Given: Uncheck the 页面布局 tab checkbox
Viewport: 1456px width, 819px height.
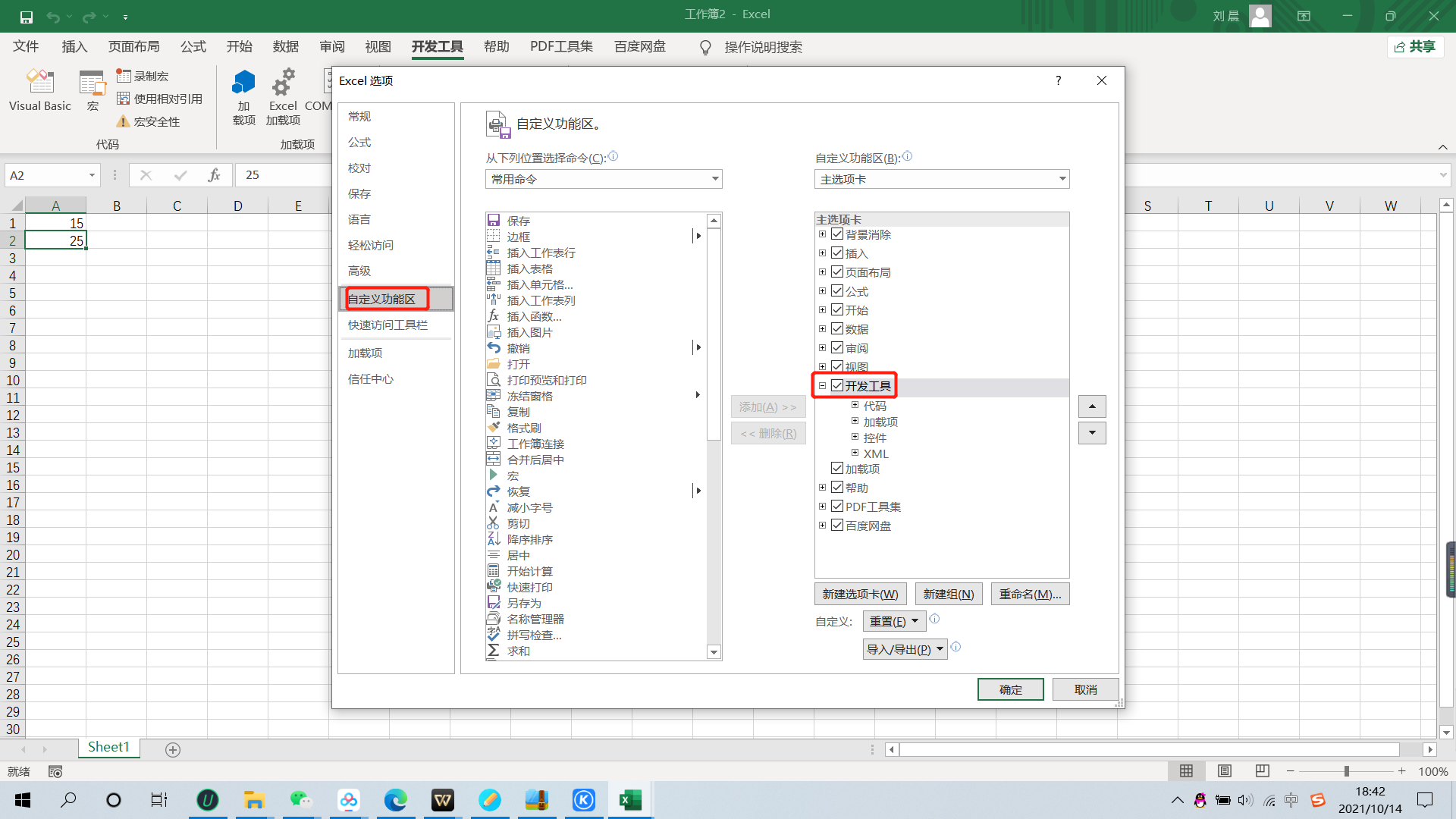Looking at the screenshot, I should tap(837, 272).
